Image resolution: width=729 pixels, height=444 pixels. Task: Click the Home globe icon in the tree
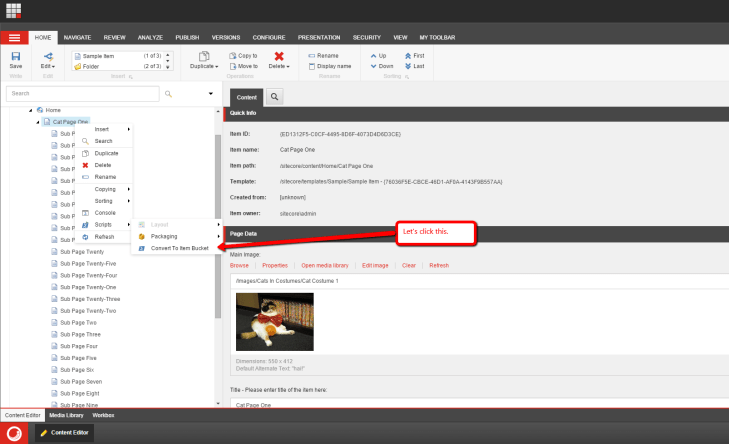coord(40,110)
